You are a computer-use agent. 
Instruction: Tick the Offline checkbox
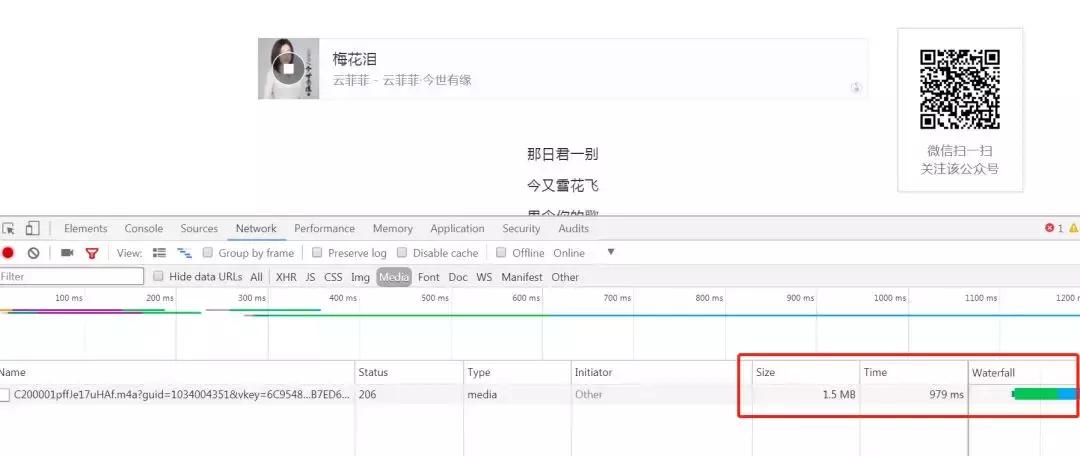point(501,253)
